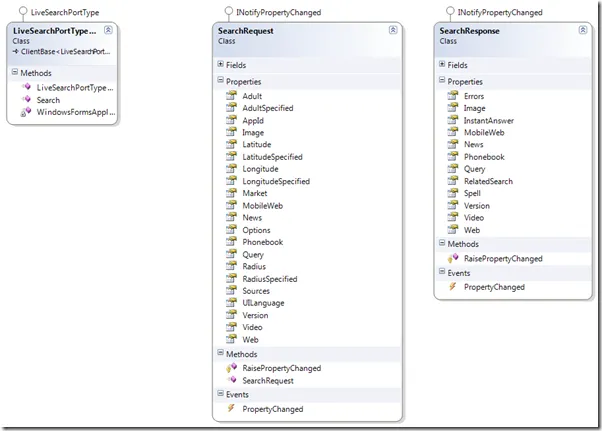Select the Image property in SearchRequest

(x=253, y=133)
